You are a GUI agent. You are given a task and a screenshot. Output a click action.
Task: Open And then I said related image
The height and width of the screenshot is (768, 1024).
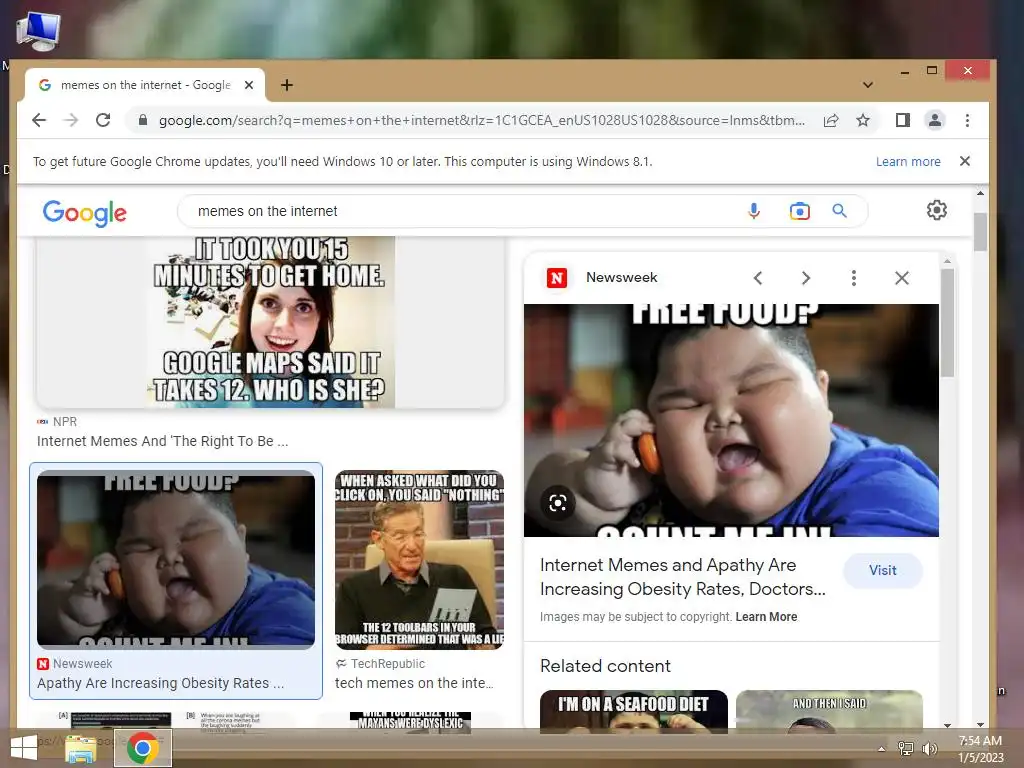tap(829, 711)
